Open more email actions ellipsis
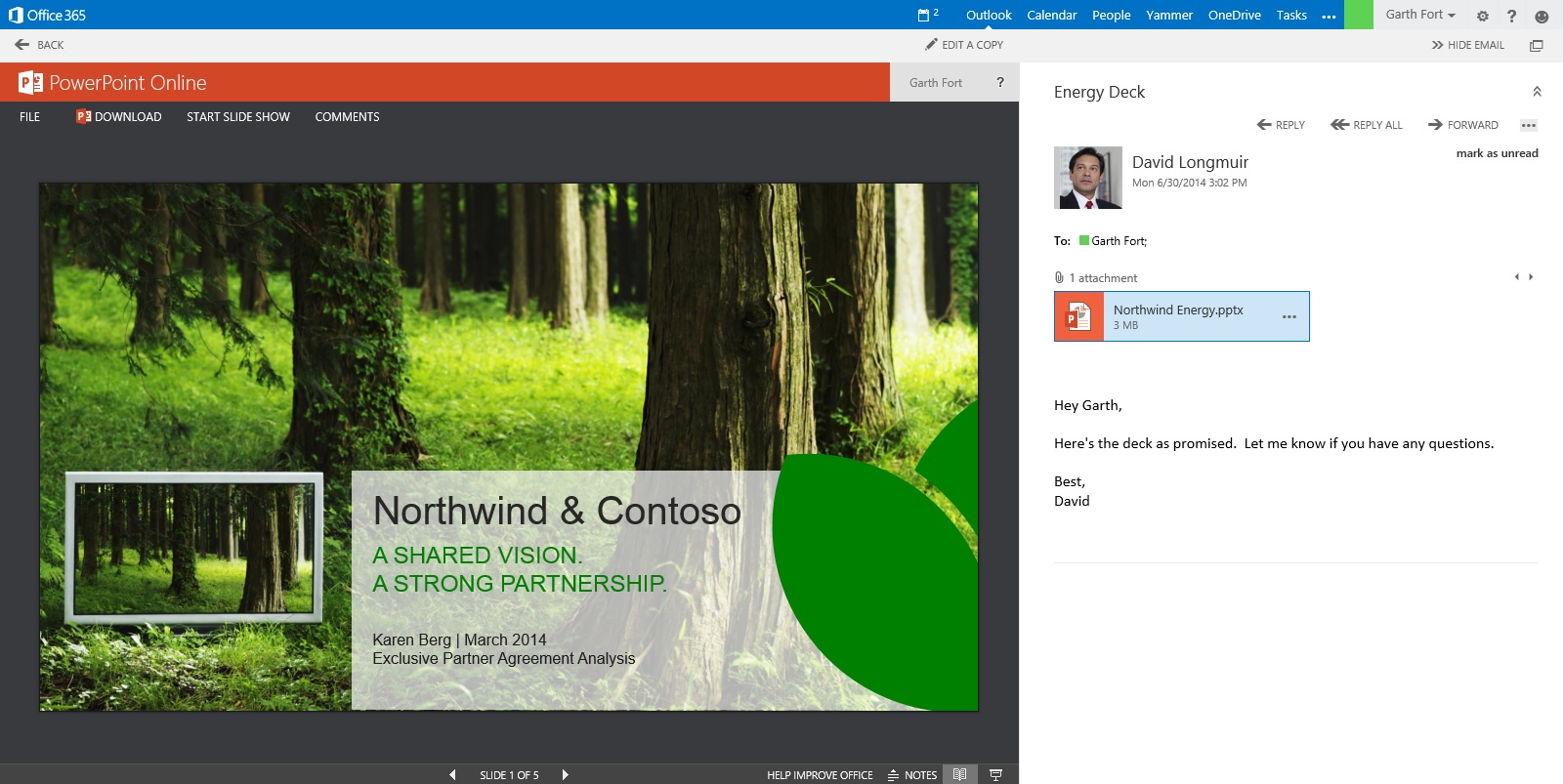Viewport: 1563px width, 784px height. pyautogui.click(x=1529, y=125)
